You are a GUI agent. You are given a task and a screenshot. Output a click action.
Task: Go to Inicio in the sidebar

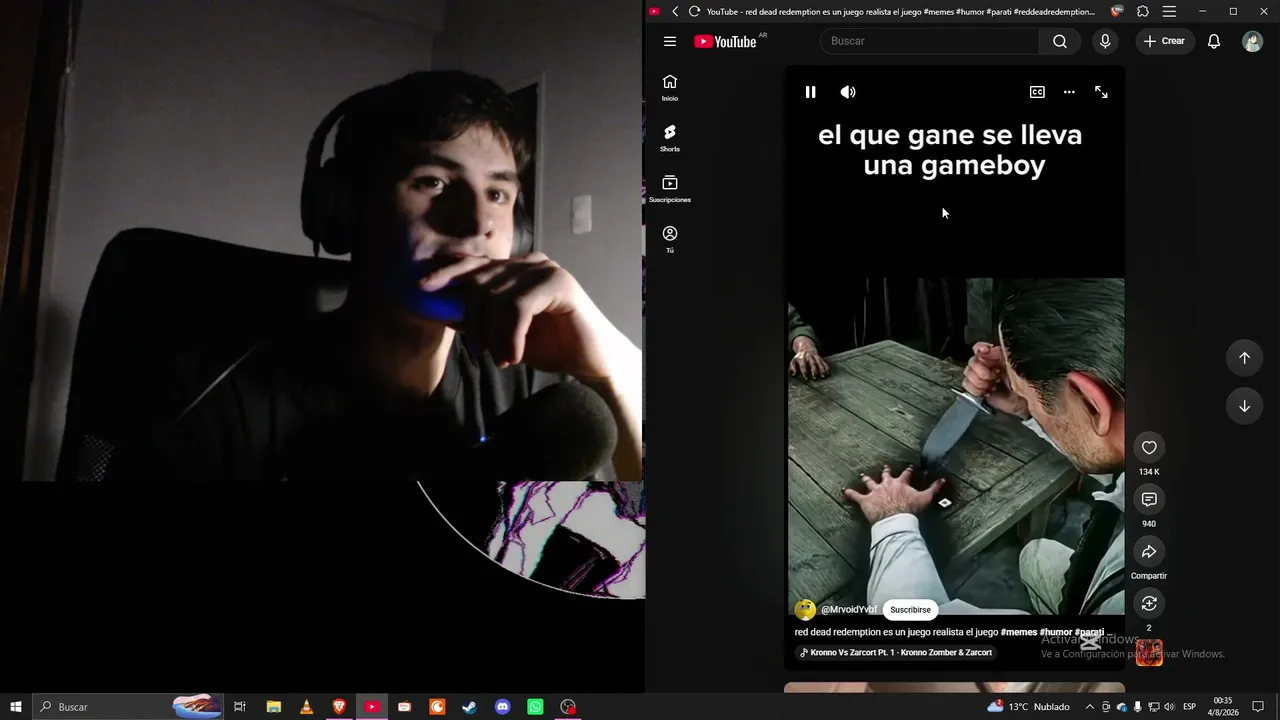[x=670, y=88]
